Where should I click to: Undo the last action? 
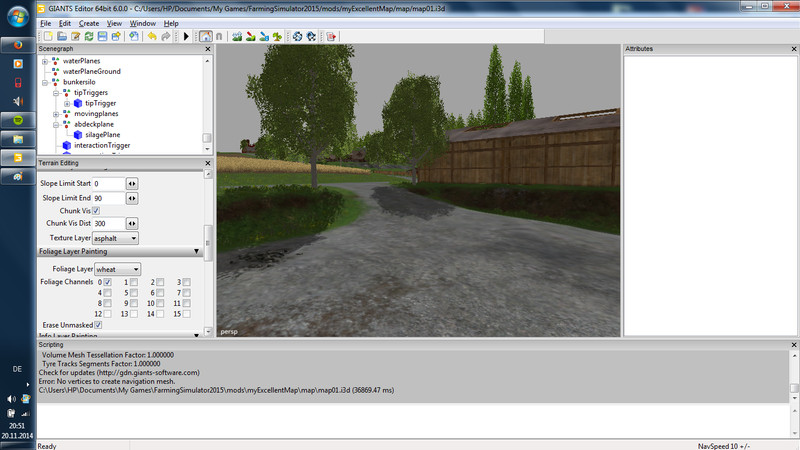pyautogui.click(x=152, y=36)
